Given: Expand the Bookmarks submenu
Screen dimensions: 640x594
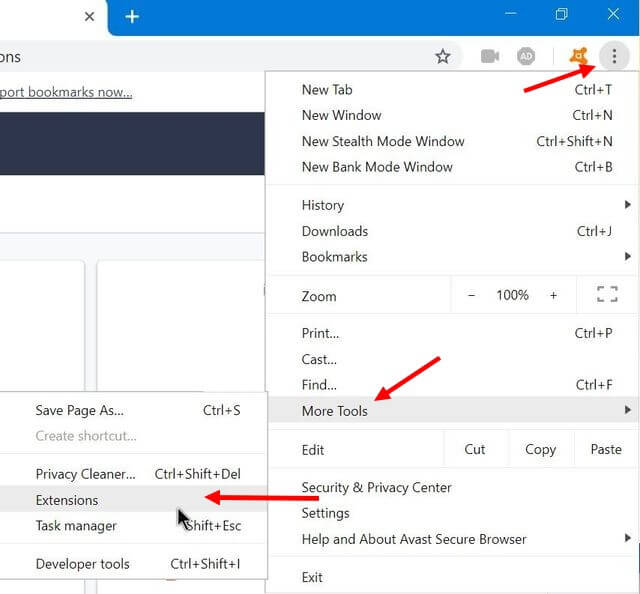Looking at the screenshot, I should (x=451, y=257).
